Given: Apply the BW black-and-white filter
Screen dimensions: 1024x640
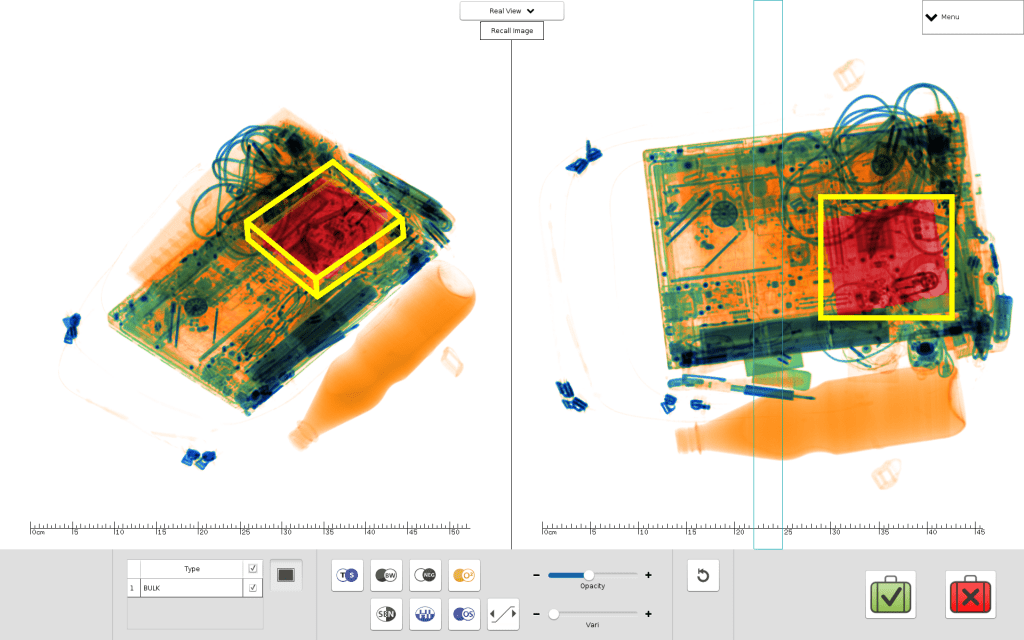Looking at the screenshot, I should point(386,575).
